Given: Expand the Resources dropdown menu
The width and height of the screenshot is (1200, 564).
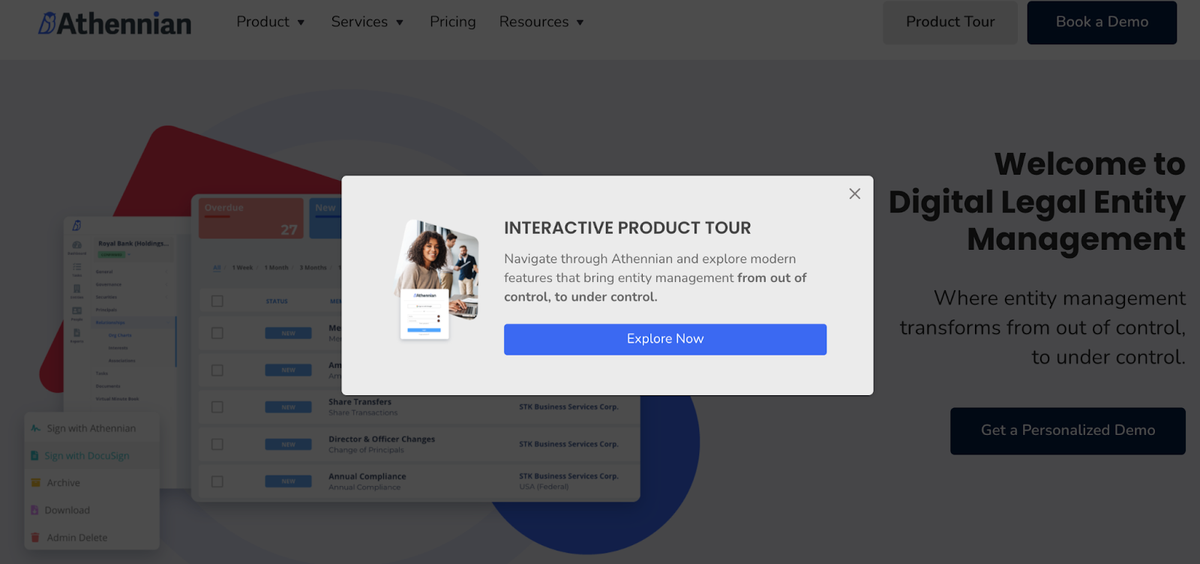Looking at the screenshot, I should pyautogui.click(x=542, y=22).
